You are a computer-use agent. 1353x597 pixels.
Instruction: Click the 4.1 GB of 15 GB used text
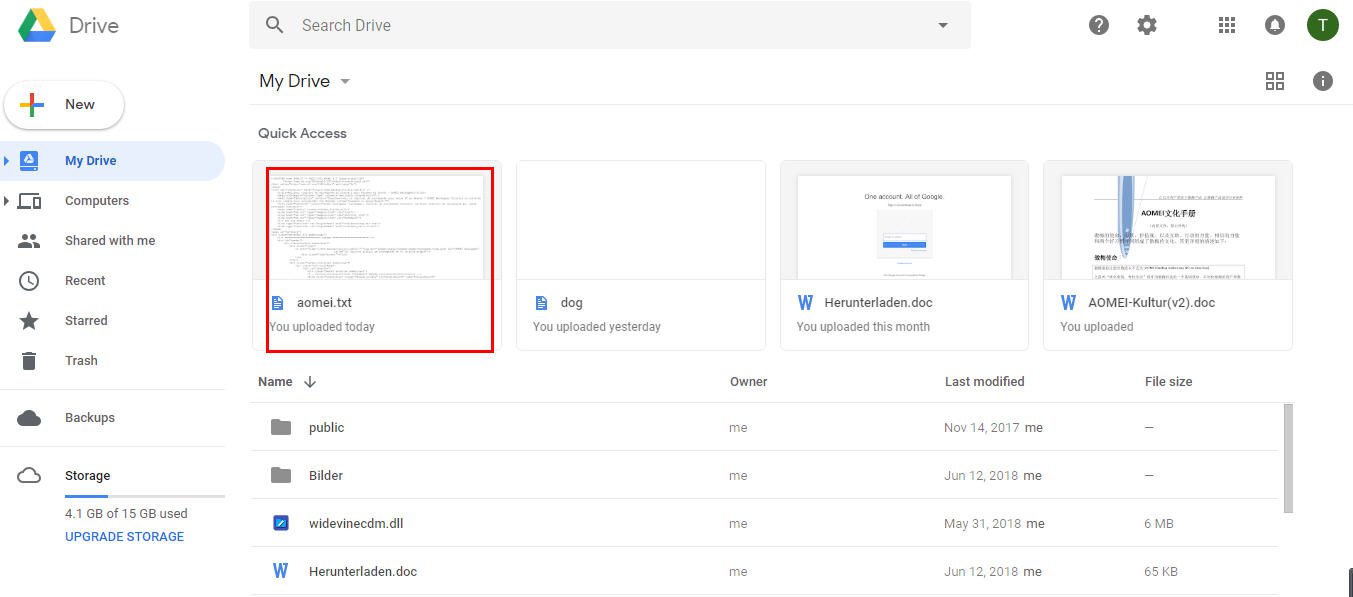pyautogui.click(x=126, y=513)
